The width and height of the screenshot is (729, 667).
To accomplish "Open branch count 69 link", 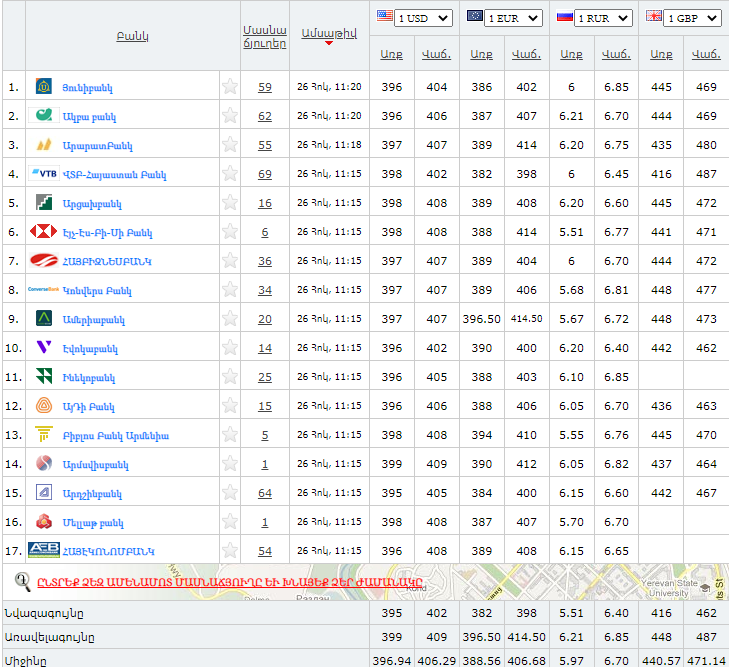I will point(265,174).
